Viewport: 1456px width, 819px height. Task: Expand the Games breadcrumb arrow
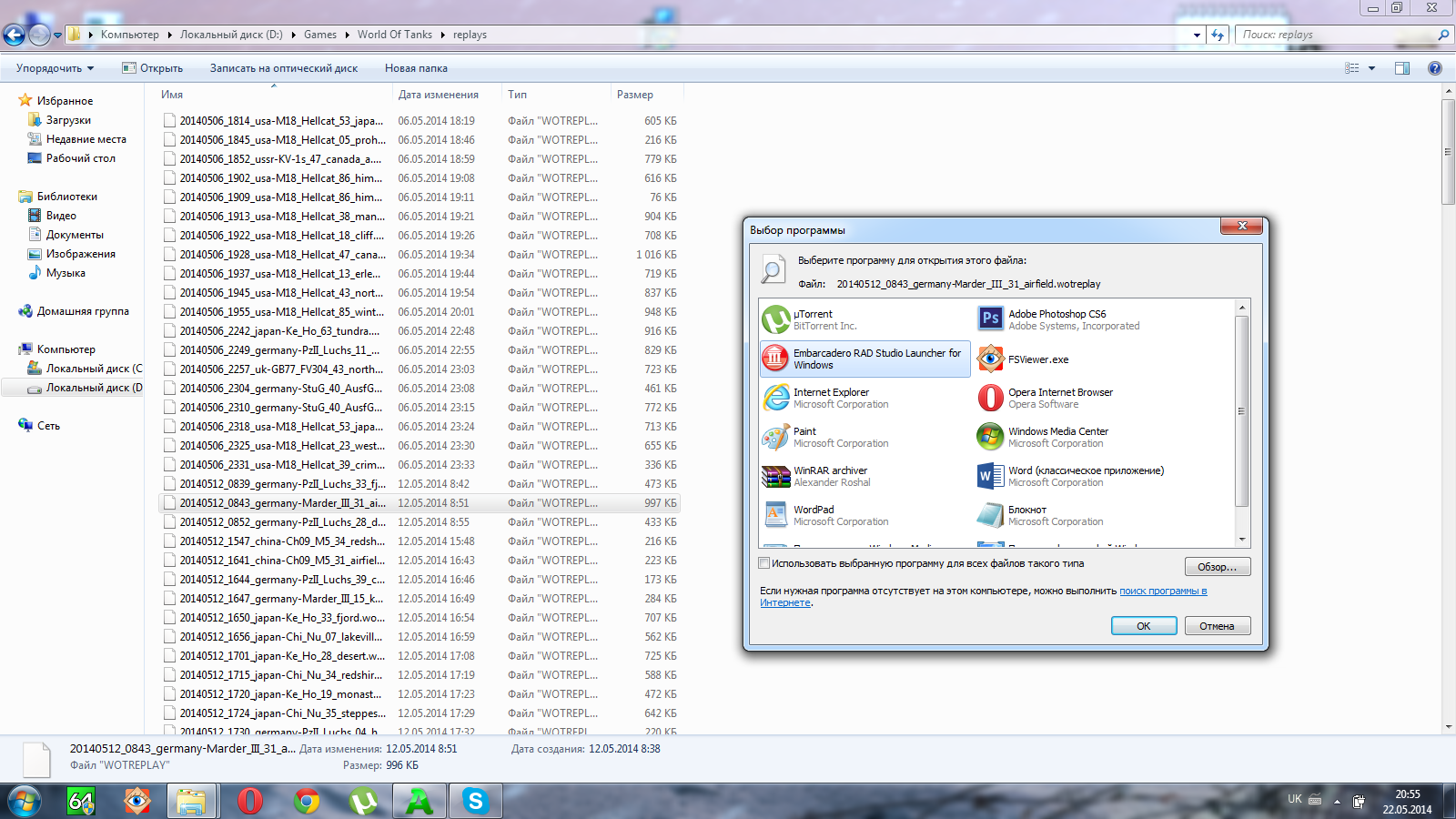(347, 35)
